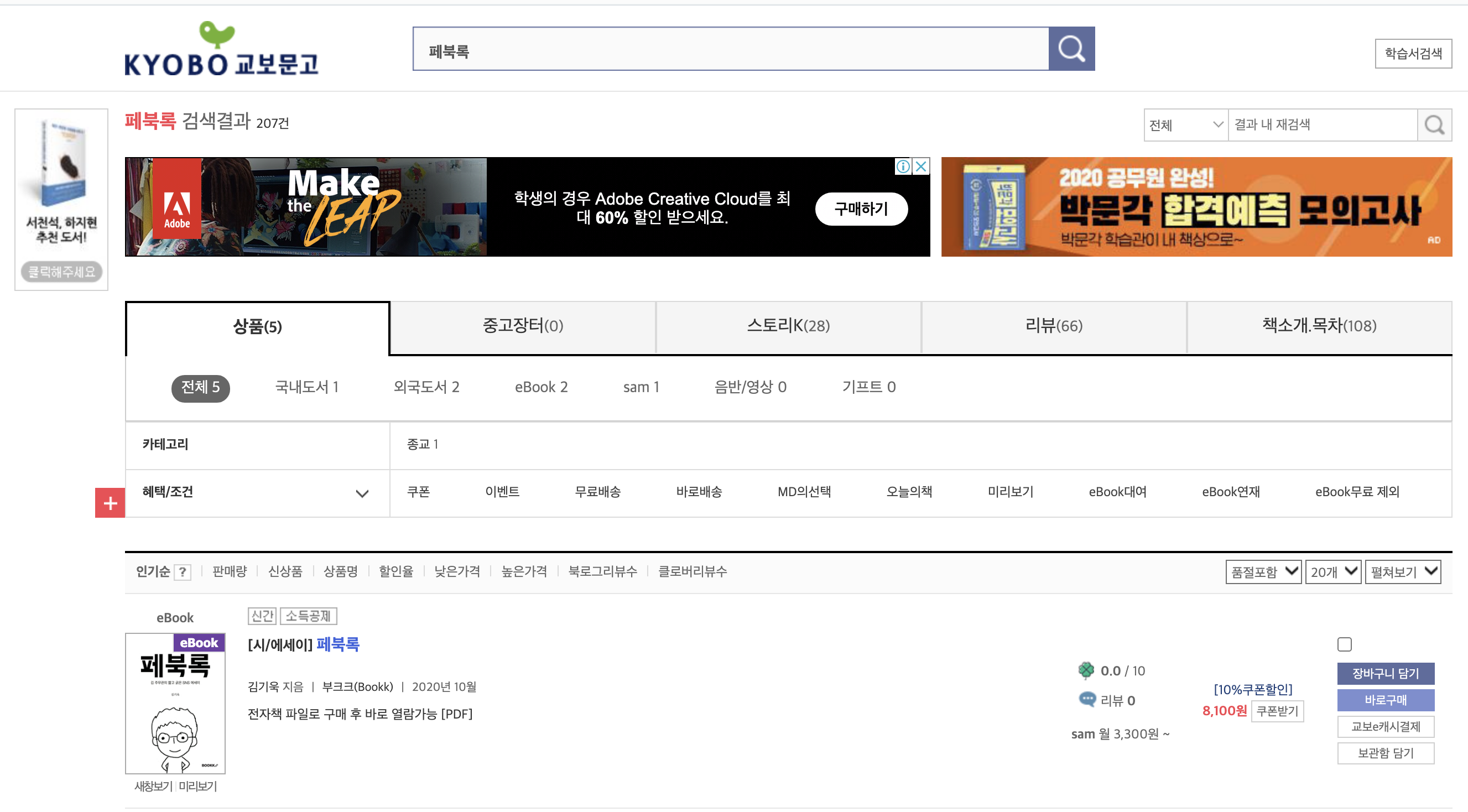
Task: Click the popularity sort help question icon
Action: point(183,571)
